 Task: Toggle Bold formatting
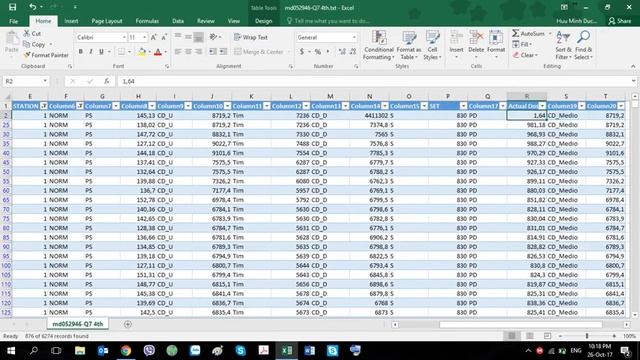pos(81,52)
